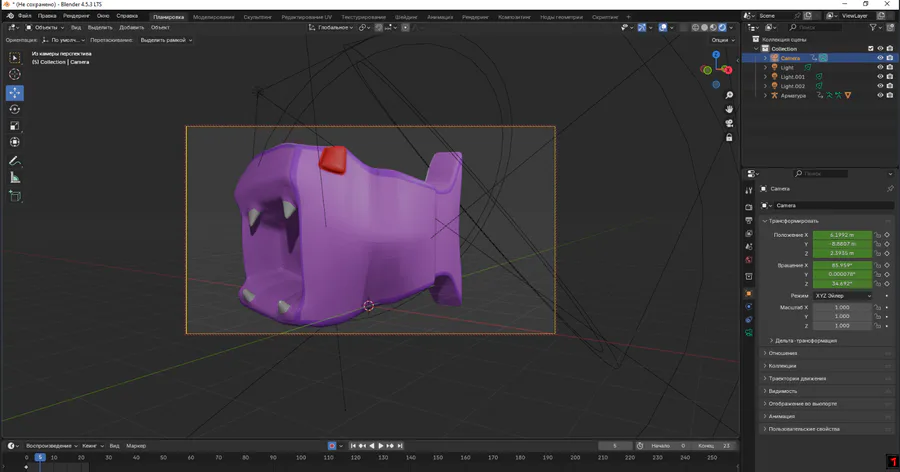Pick the Annotate pencil tool
Image resolution: width=900 pixels, height=472 pixels.
(x=15, y=161)
